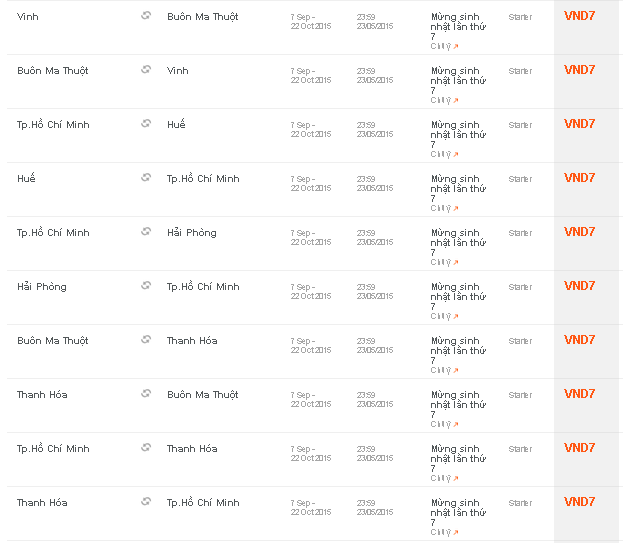Click the swap icon on Huế to Tp.Hồ Chí Minh row
This screenshot has width=623, height=543.
(x=146, y=178)
